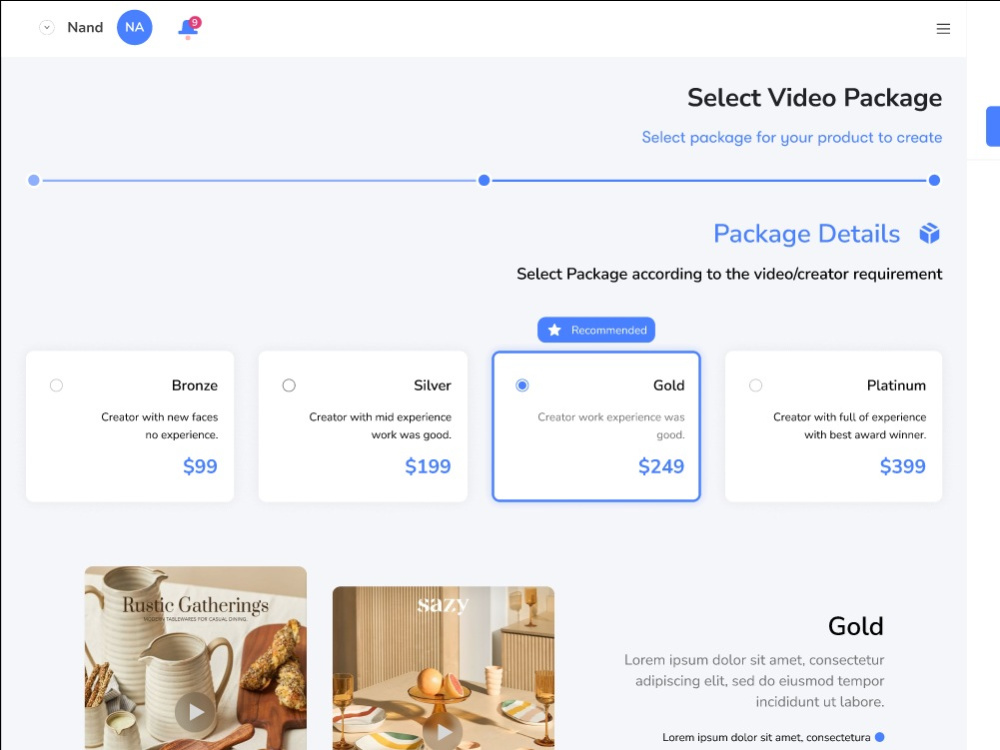
Task: Click the first step dot on progress line
Action: pyautogui.click(x=34, y=180)
